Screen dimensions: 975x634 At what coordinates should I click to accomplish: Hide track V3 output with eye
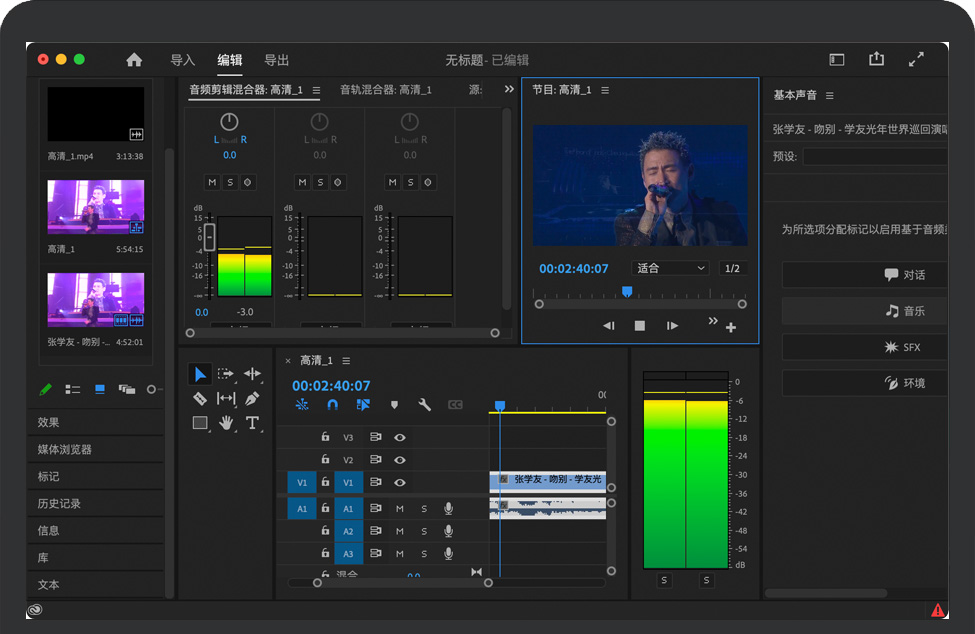[x=400, y=437]
